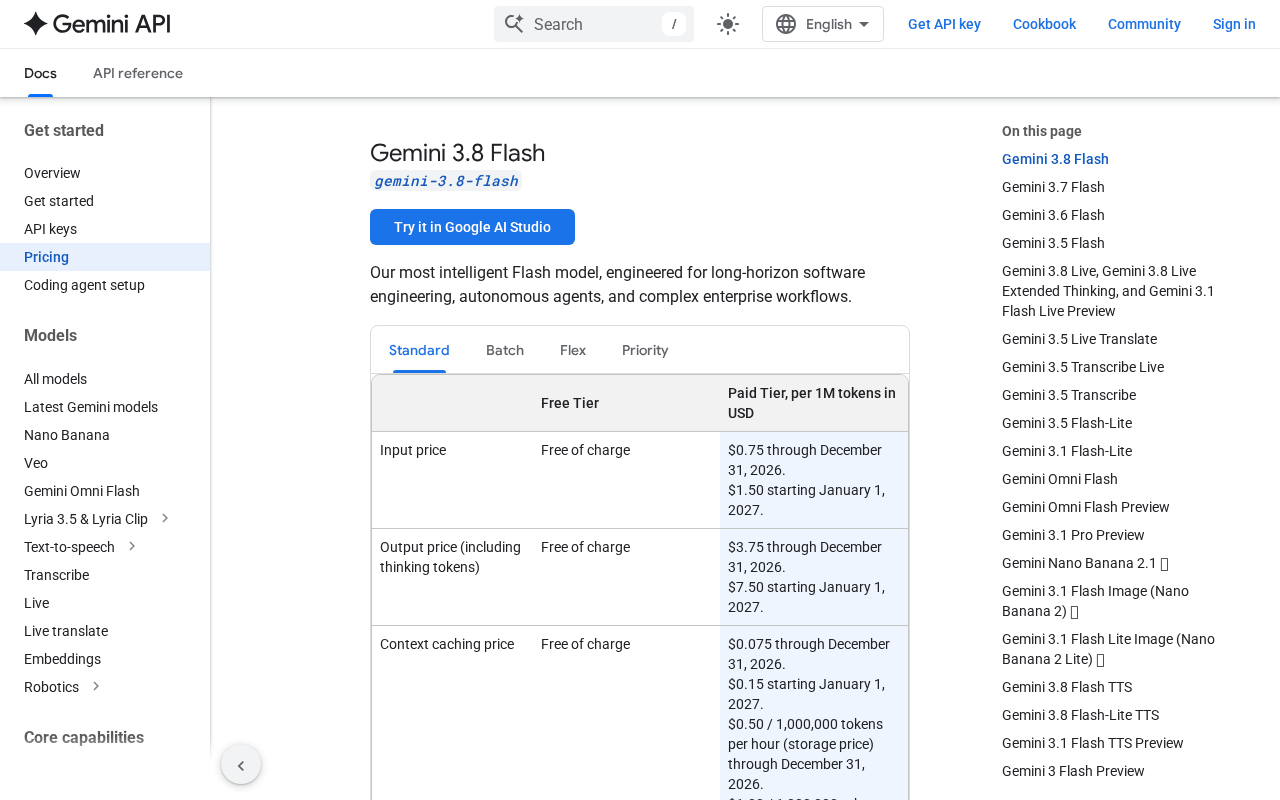Open Overview in the sidebar

click(x=52, y=173)
